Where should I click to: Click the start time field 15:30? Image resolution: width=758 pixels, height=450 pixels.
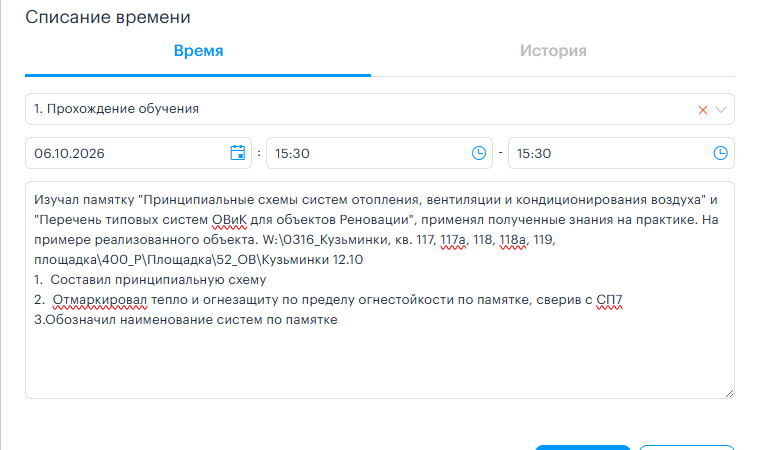[379, 153]
